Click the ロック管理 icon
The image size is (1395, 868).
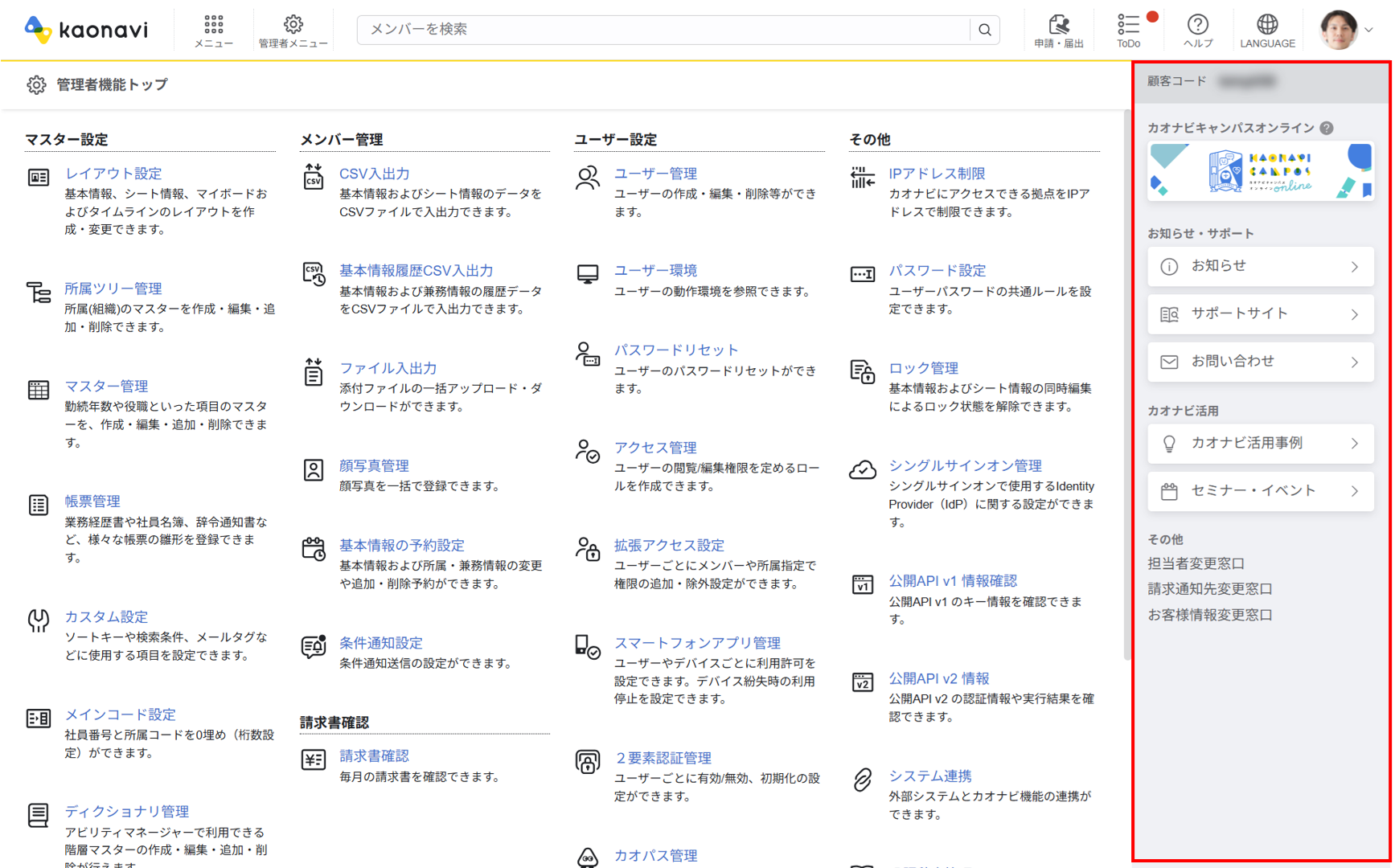click(x=862, y=372)
